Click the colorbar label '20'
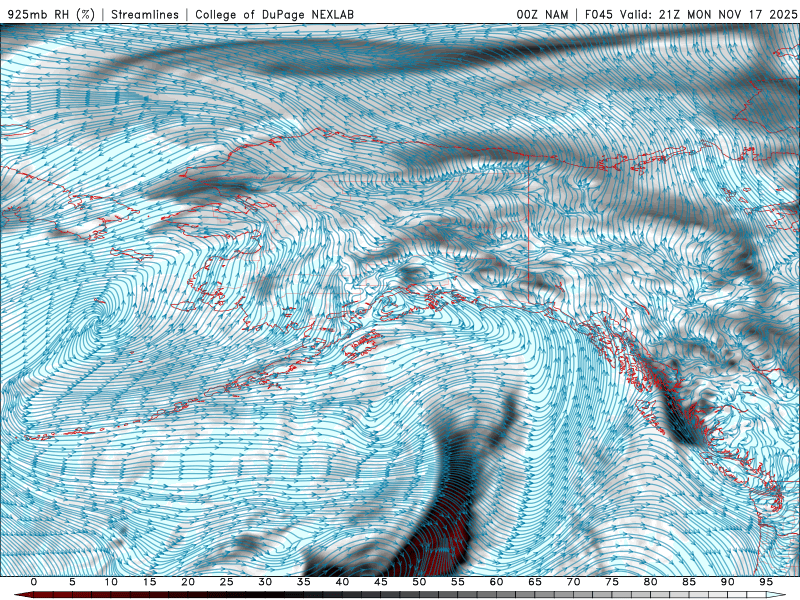Screen dimensions: 800x600 (188, 582)
